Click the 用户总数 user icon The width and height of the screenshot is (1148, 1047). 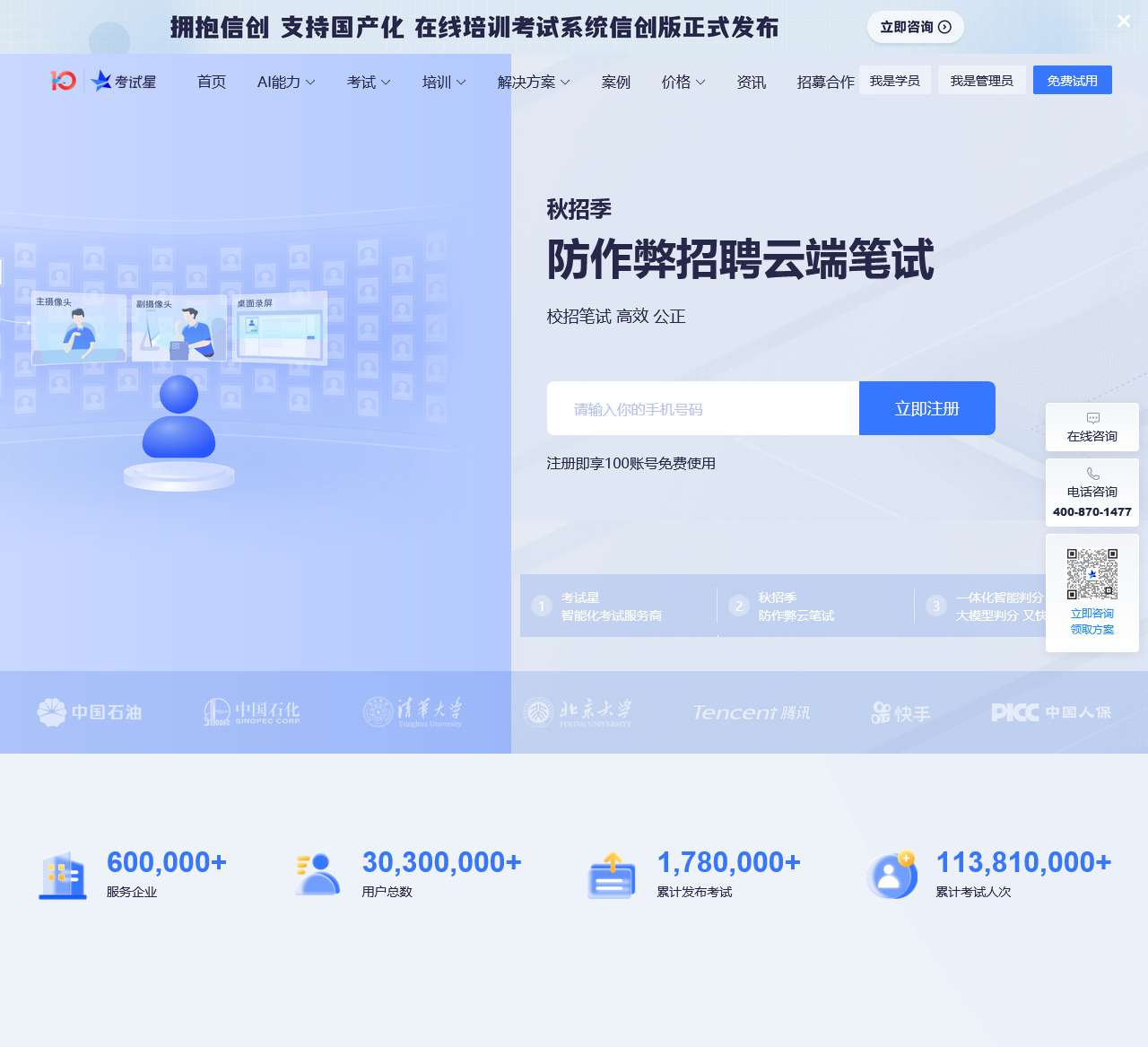pos(317,875)
